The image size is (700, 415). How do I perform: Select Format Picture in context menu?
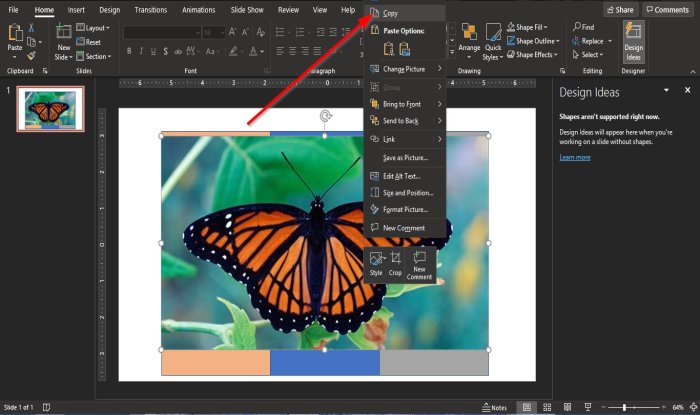pyautogui.click(x=405, y=209)
